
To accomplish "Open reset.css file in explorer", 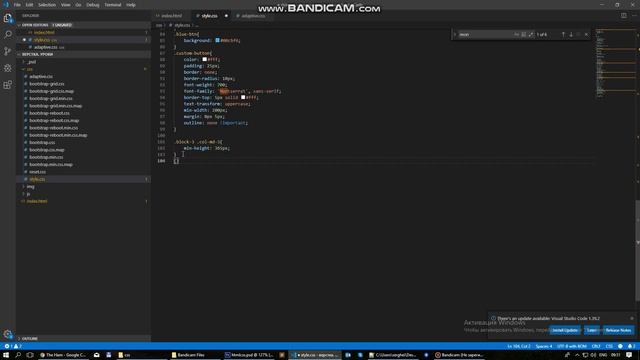I will [x=38, y=172].
